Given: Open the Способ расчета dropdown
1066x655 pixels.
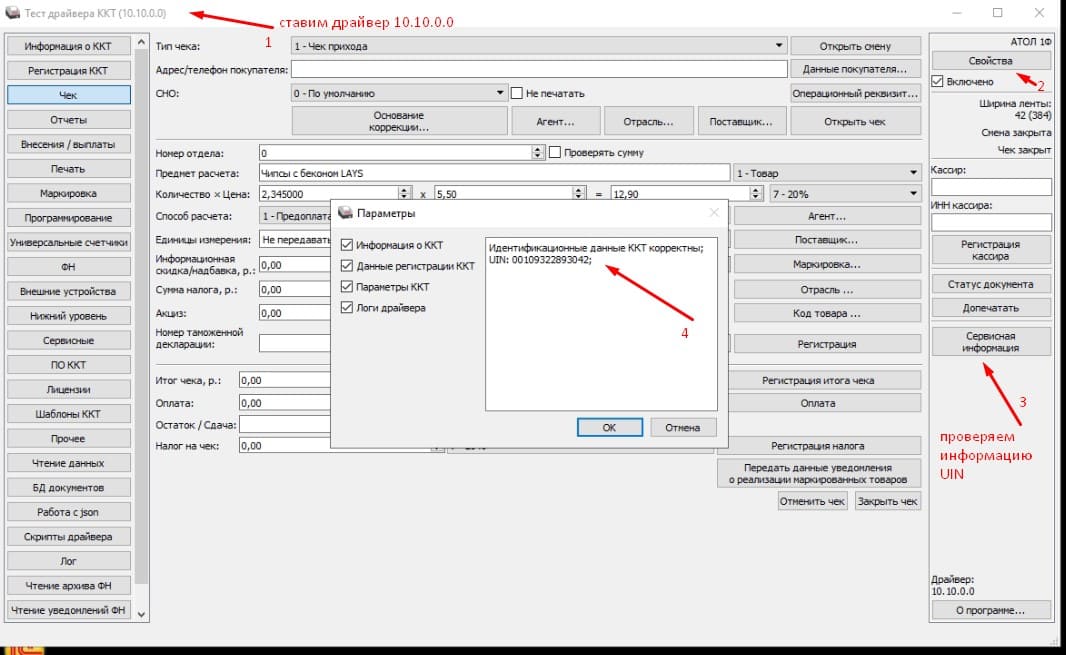Looking at the screenshot, I should (296, 216).
